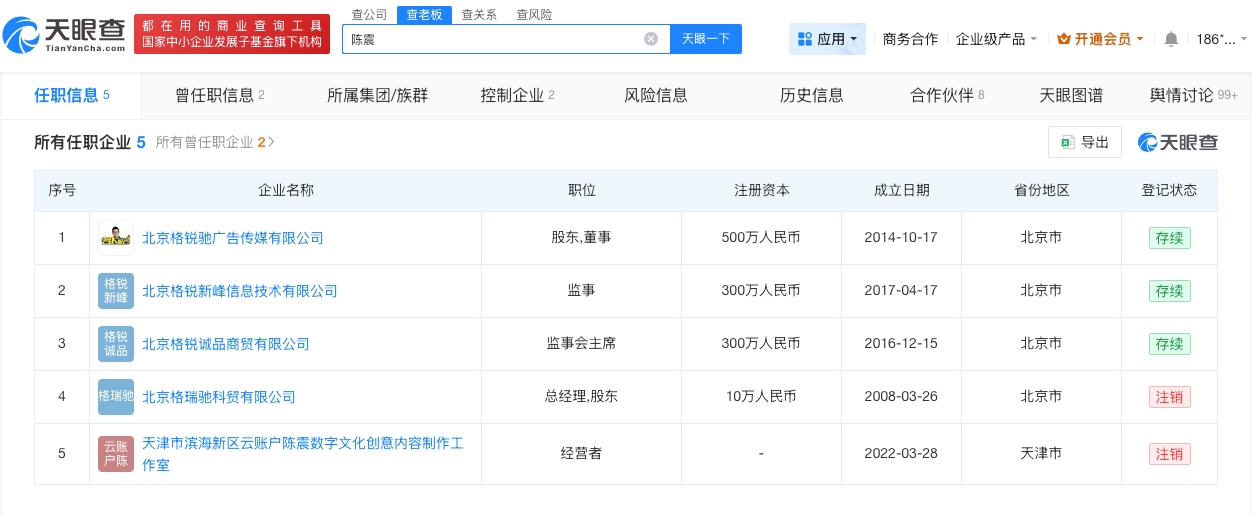Viewport: 1252px width, 515px height.
Task: Open the notification bell icon
Action: click(1171, 39)
